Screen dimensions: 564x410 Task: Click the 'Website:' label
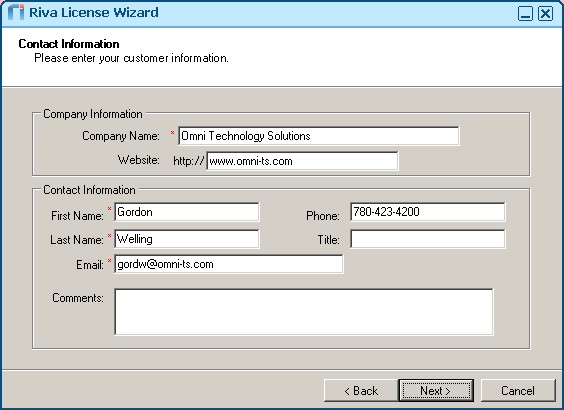(139, 160)
